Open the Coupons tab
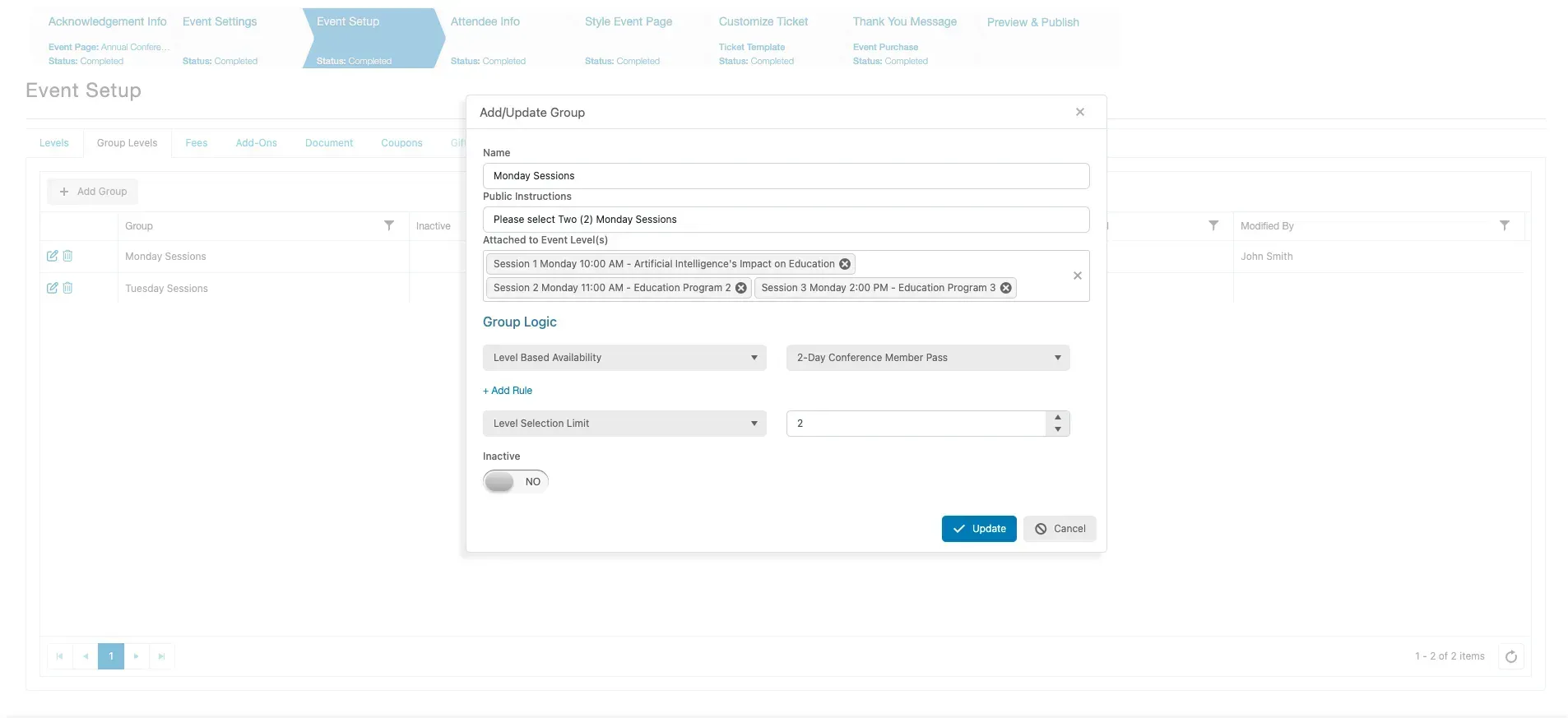This screenshot has width=1568, height=718. tap(401, 143)
